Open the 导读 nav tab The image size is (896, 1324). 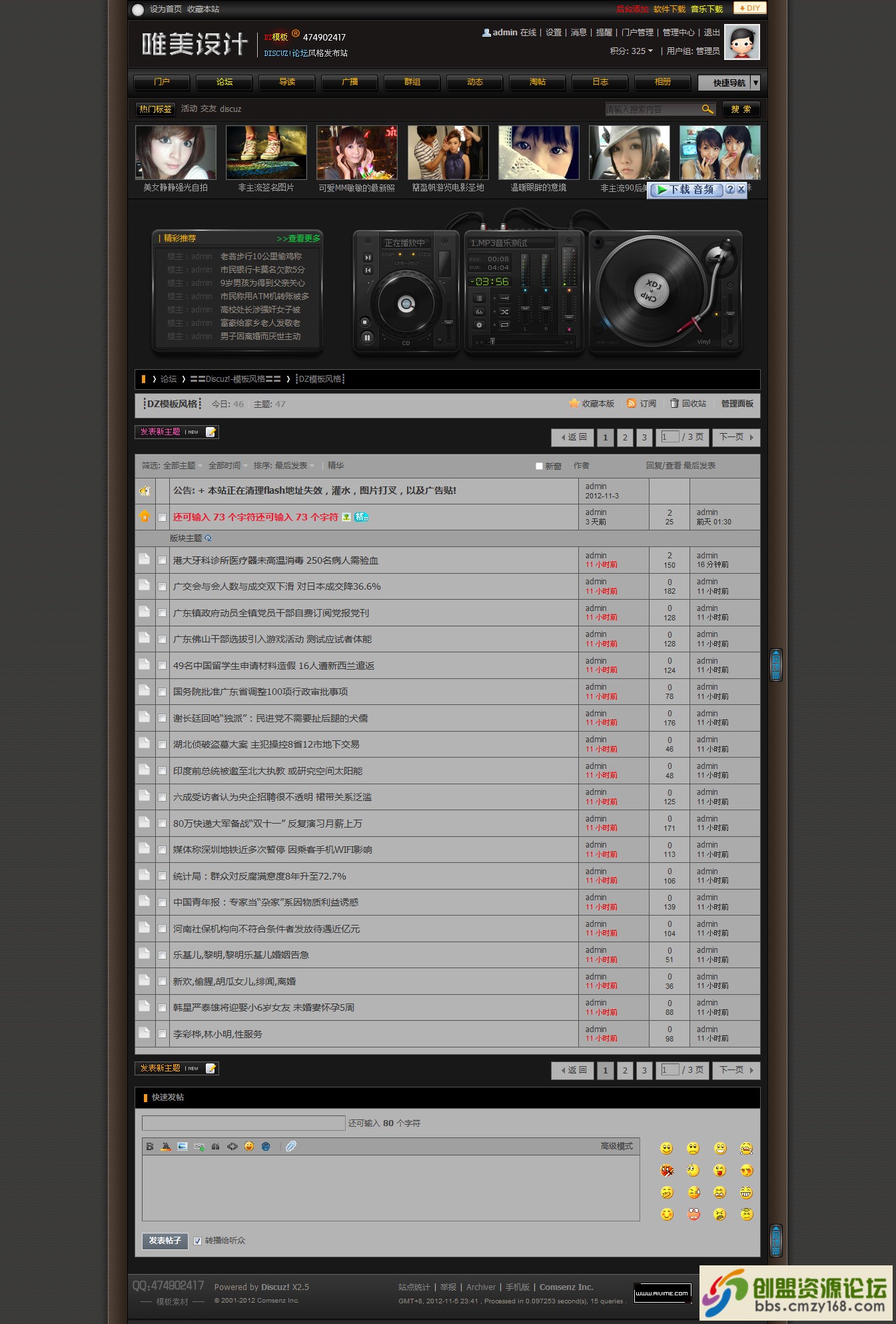click(x=287, y=82)
